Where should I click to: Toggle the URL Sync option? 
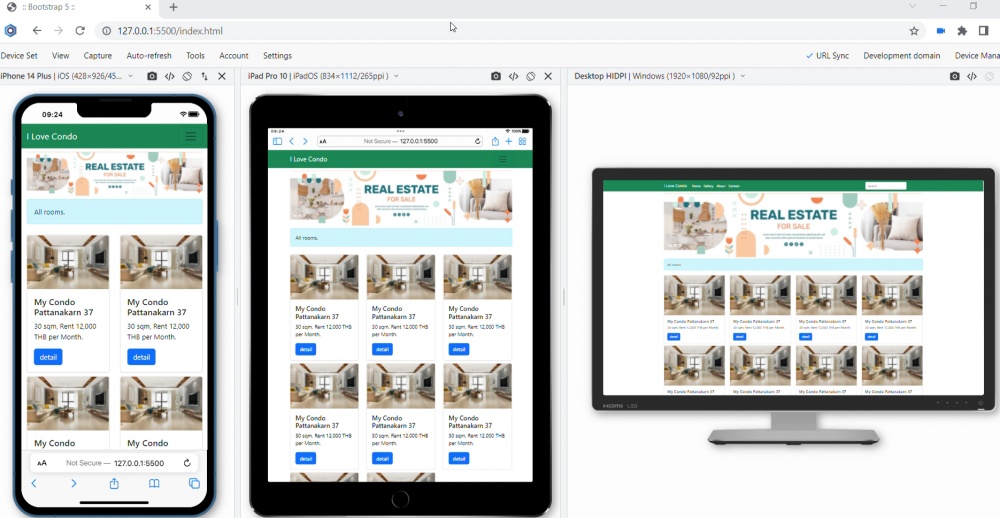tap(827, 56)
